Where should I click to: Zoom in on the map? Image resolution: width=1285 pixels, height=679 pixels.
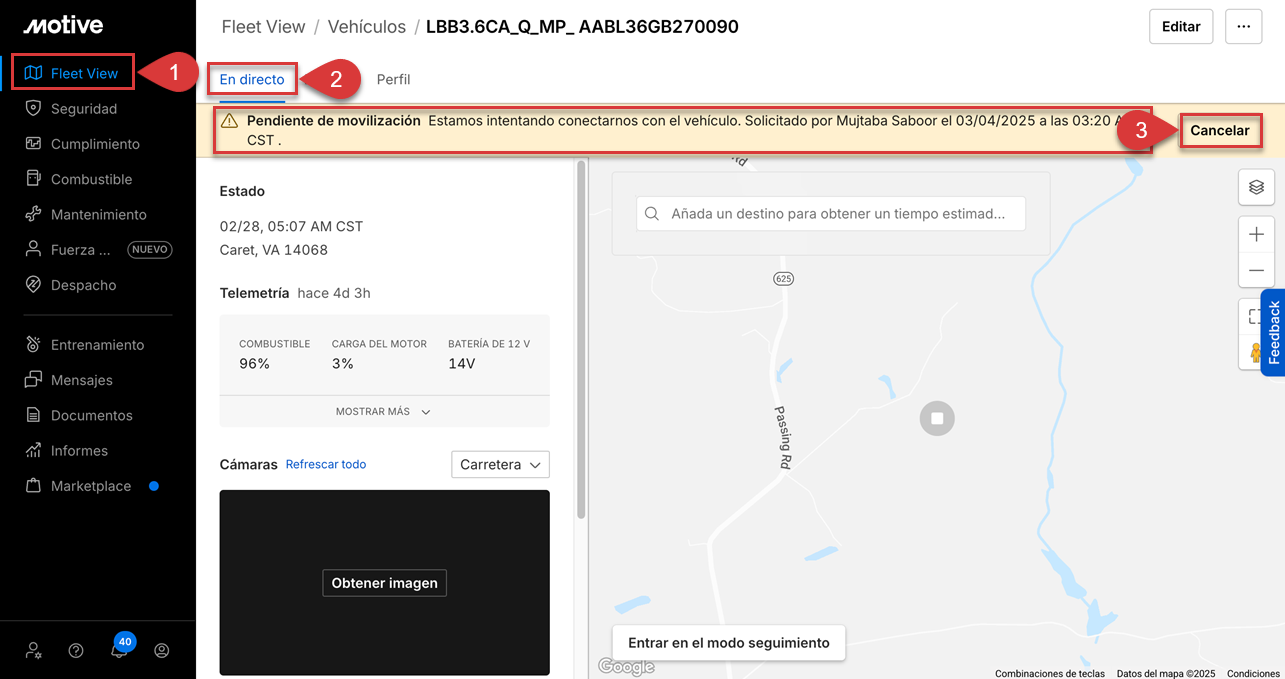[1257, 234]
